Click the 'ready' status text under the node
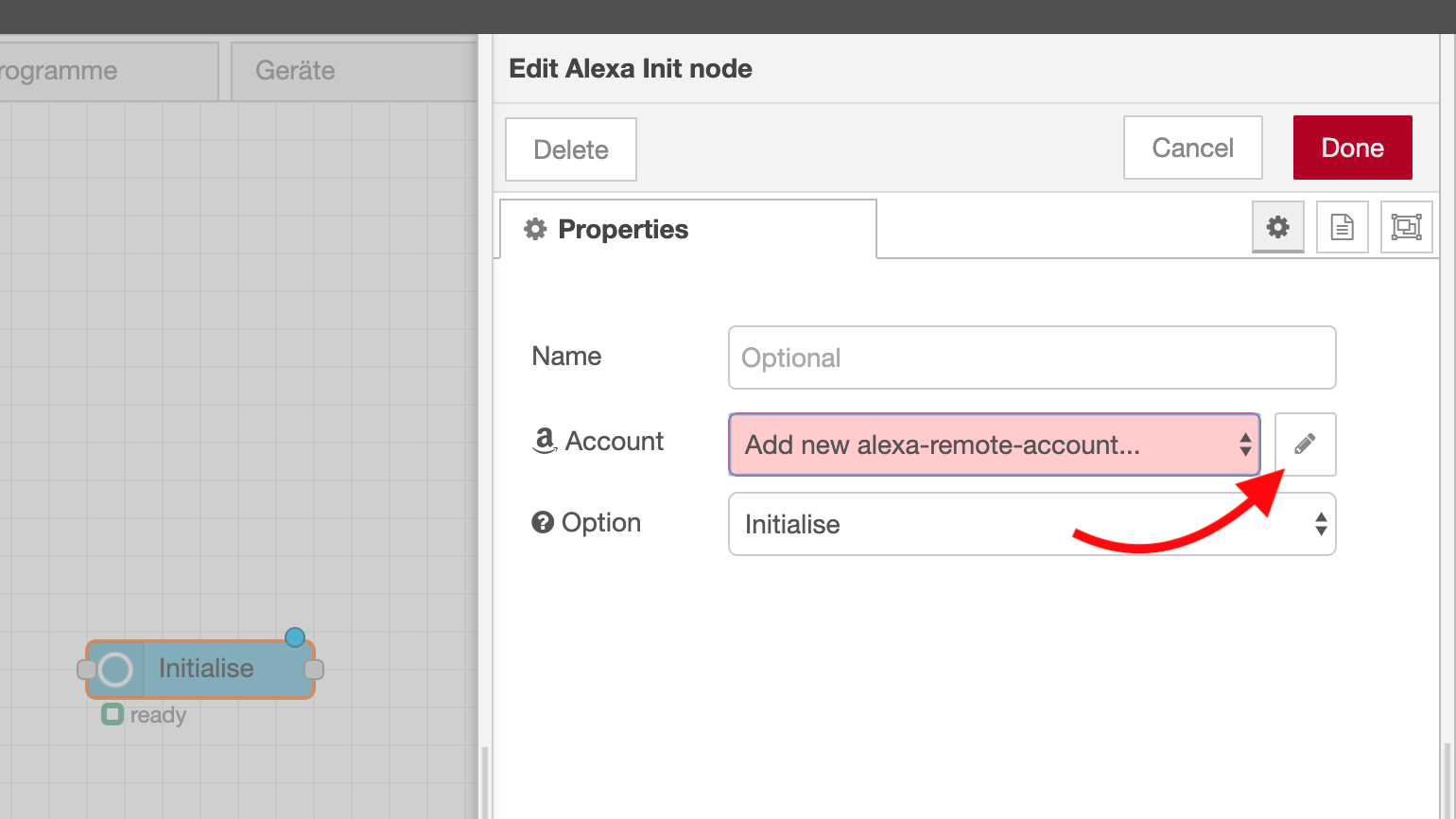Screen dimensions: 1456x819 coord(158,715)
